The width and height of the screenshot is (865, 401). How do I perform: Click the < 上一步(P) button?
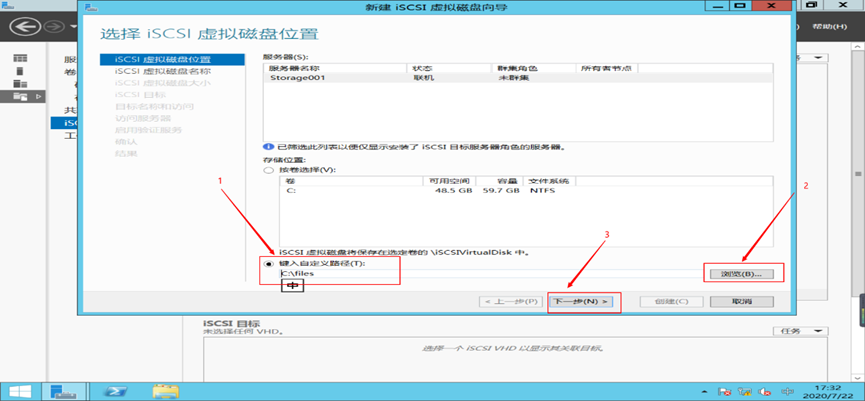[511, 302]
